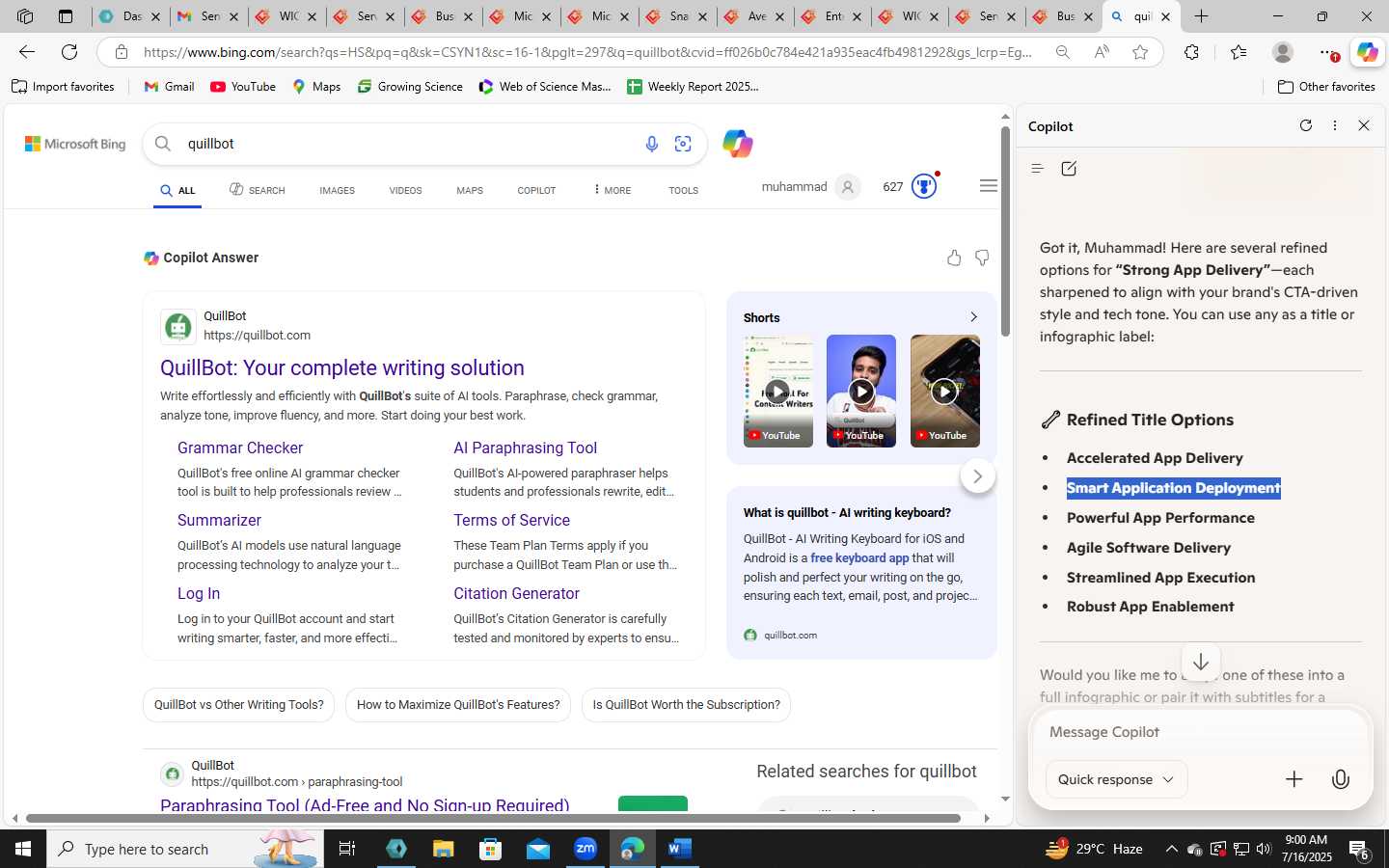This screenshot has height=868, width=1389.
Task: Open the Summarizer sublink
Action: coord(219,520)
